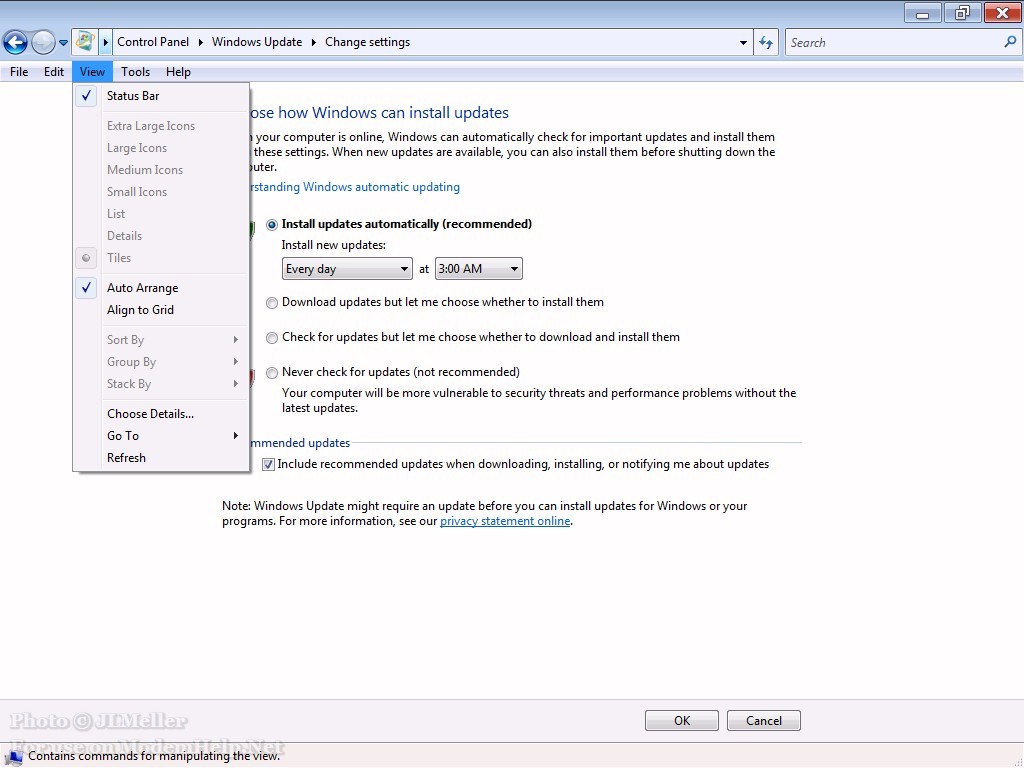The width and height of the screenshot is (1024, 768).
Task: Select Check for updates but let me choose
Action: tap(272, 338)
